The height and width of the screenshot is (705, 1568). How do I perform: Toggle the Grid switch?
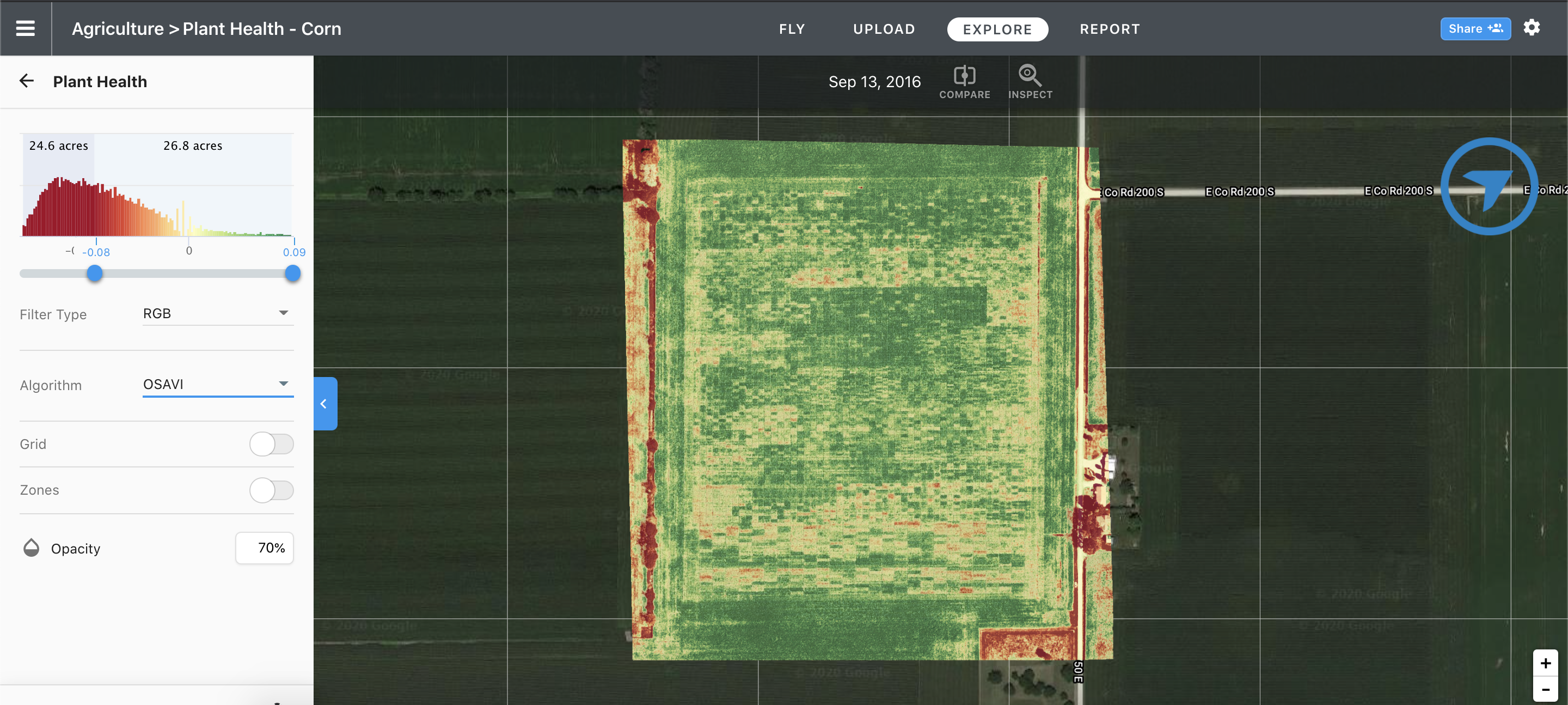click(272, 443)
